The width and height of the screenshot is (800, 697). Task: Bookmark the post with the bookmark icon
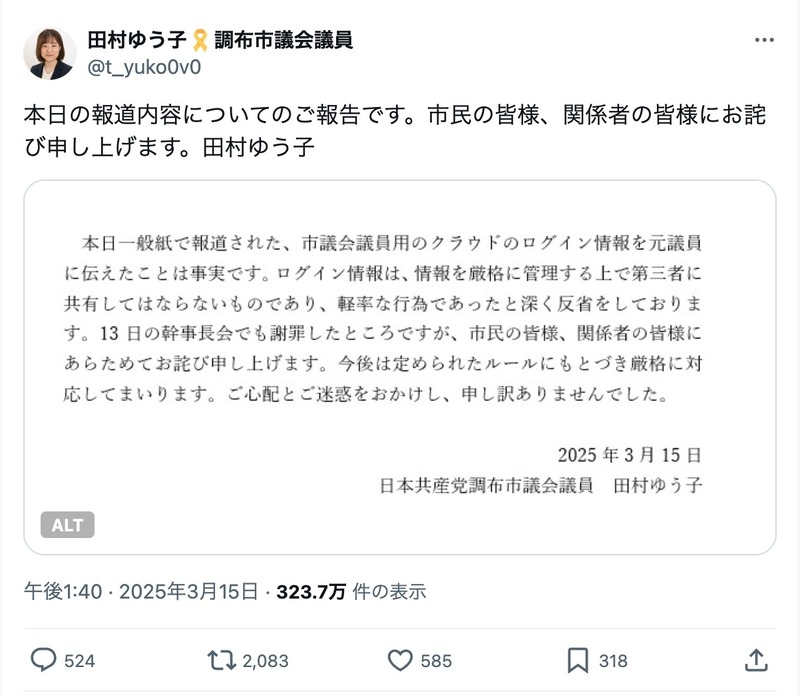point(578,660)
